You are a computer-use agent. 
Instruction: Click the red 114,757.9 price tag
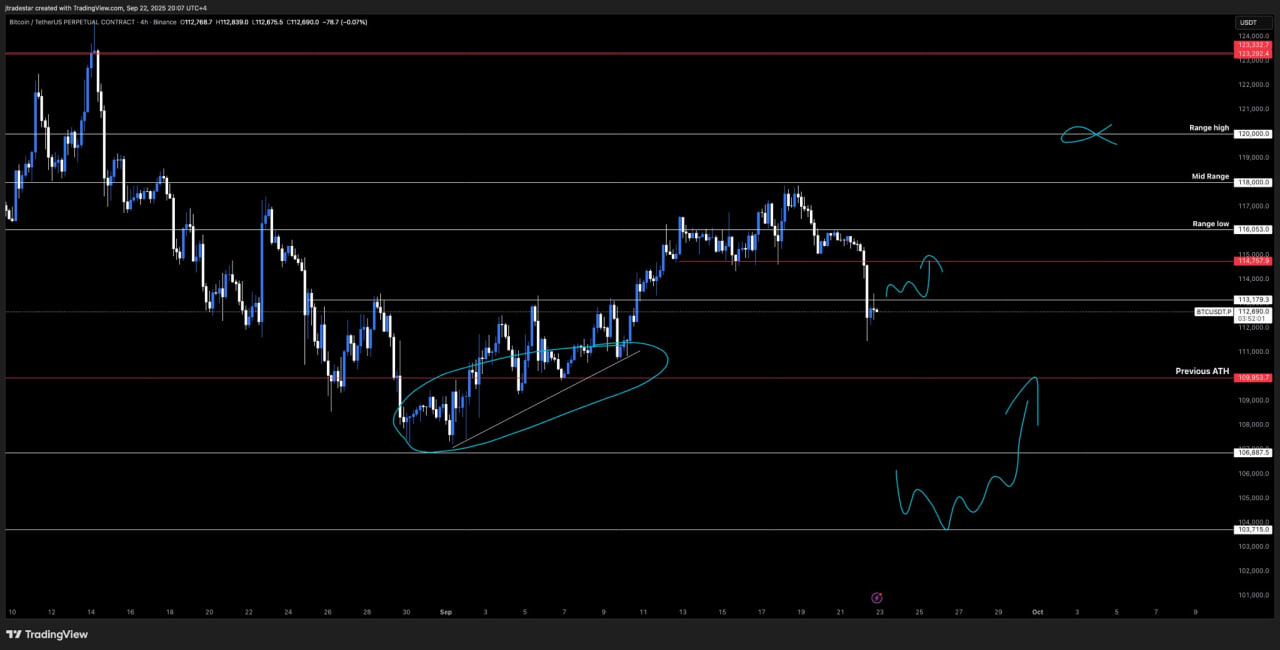[1253, 262]
